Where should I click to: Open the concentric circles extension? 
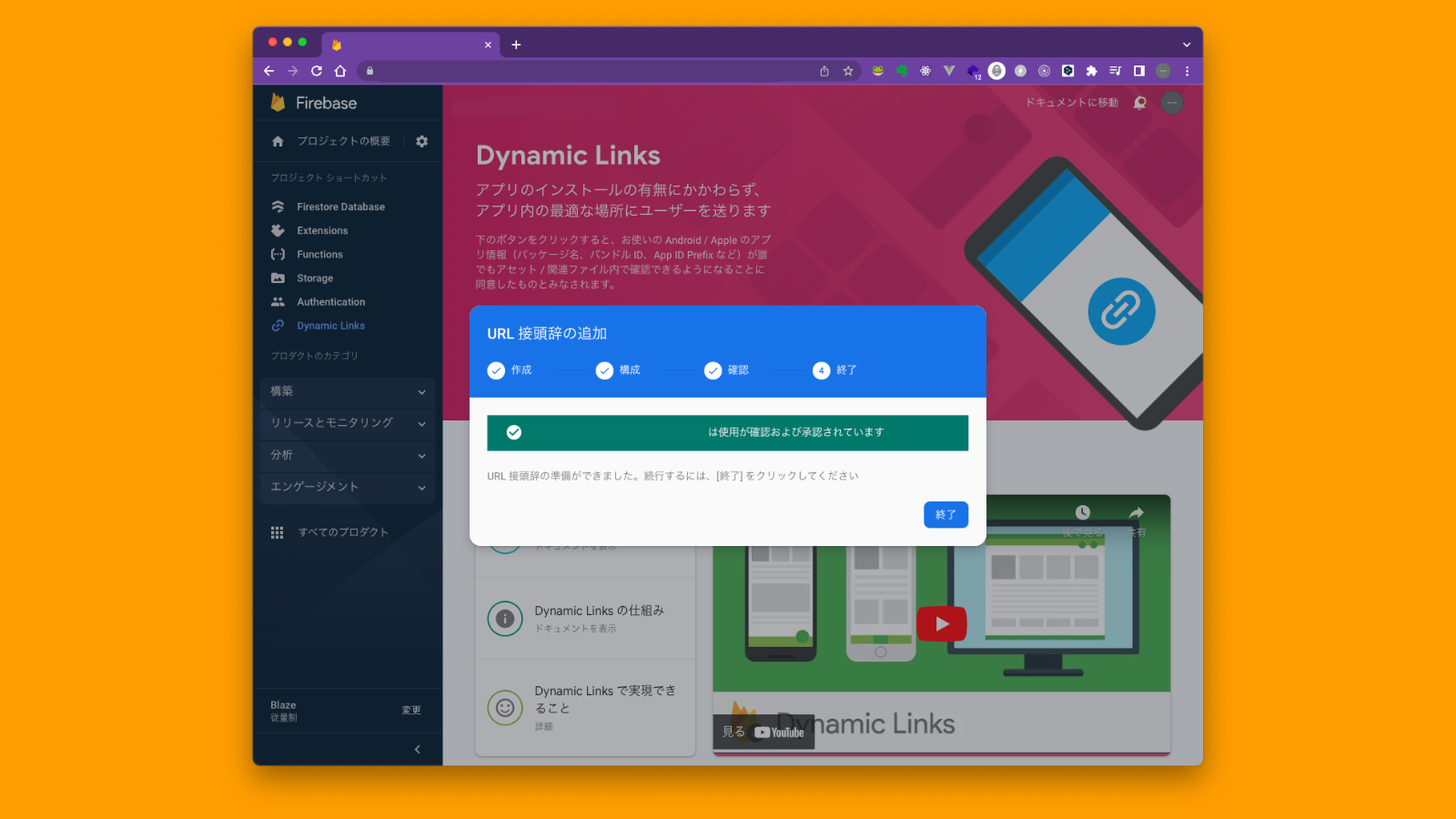click(x=1045, y=71)
